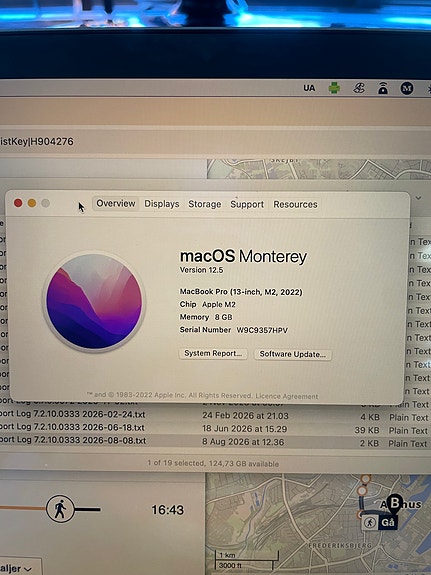Click the round M icon in menu bar
The width and height of the screenshot is (431, 575).
pyautogui.click(x=406, y=88)
